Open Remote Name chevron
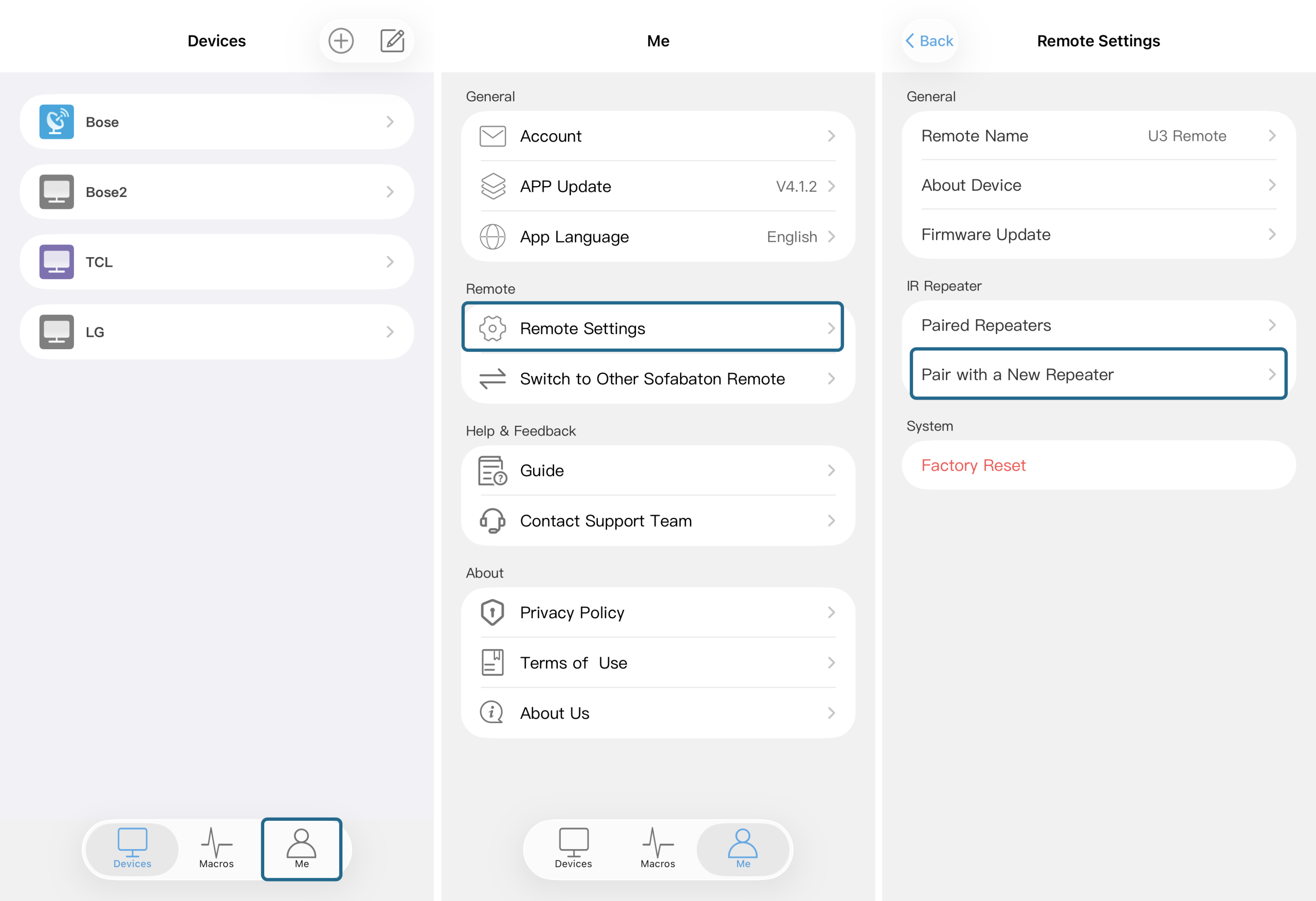This screenshot has width=1316, height=901. tap(1272, 136)
